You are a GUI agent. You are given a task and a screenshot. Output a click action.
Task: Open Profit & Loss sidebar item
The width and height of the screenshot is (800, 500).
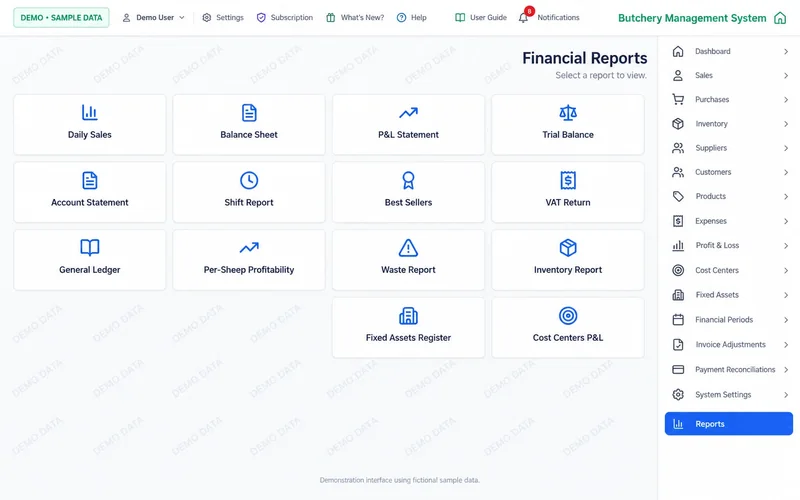pyautogui.click(x=729, y=245)
